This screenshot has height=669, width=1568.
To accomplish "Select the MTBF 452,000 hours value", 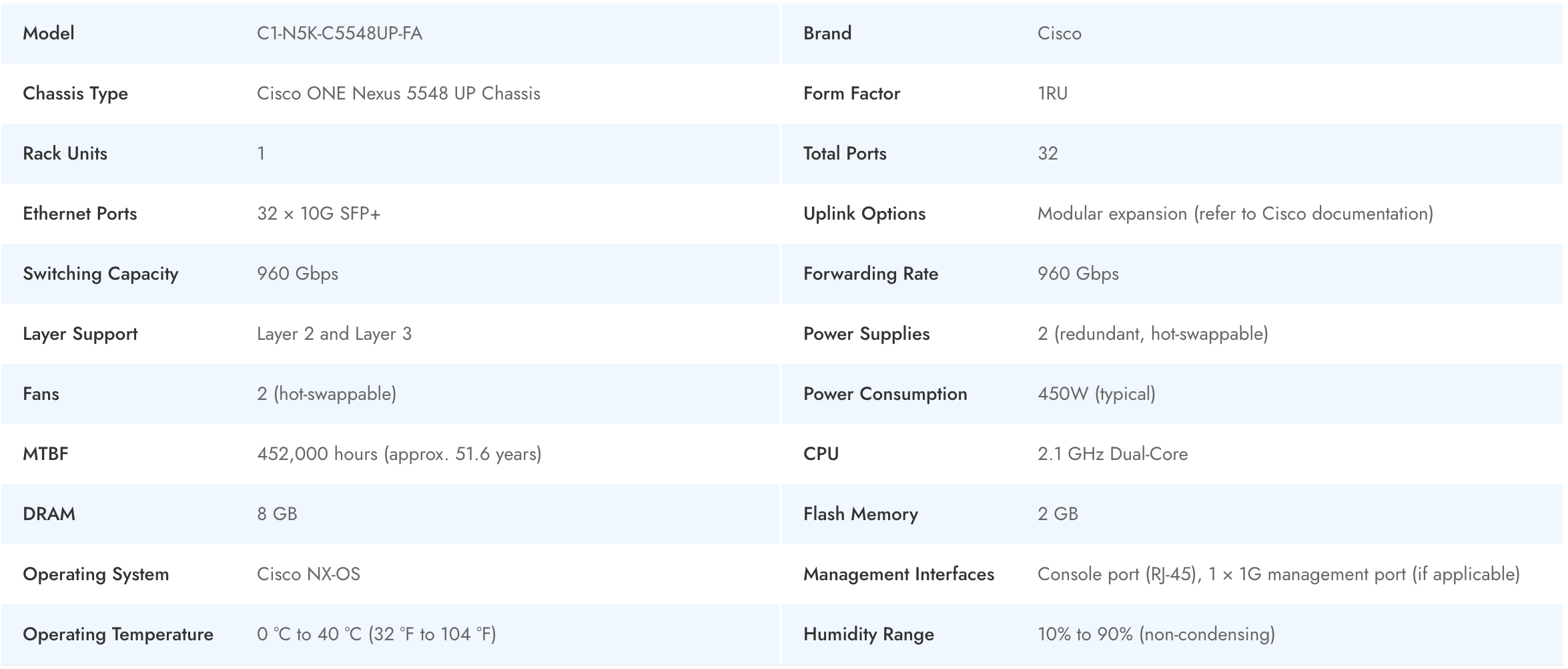I will click(398, 454).
